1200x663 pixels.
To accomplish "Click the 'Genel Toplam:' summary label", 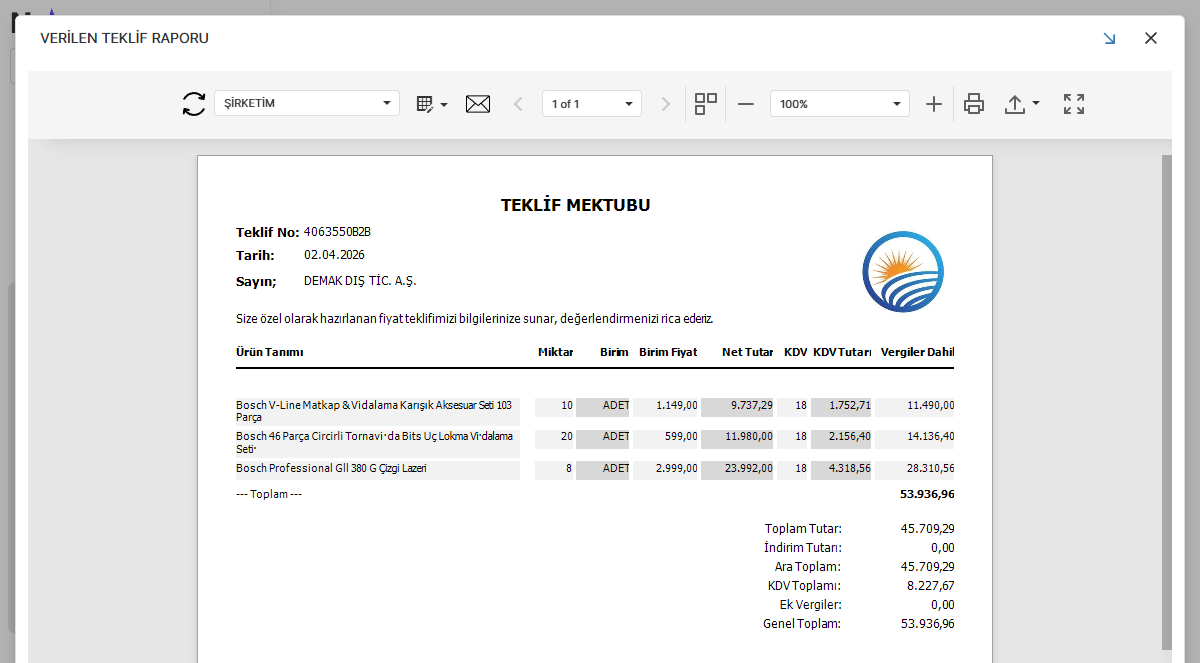I will coord(802,624).
